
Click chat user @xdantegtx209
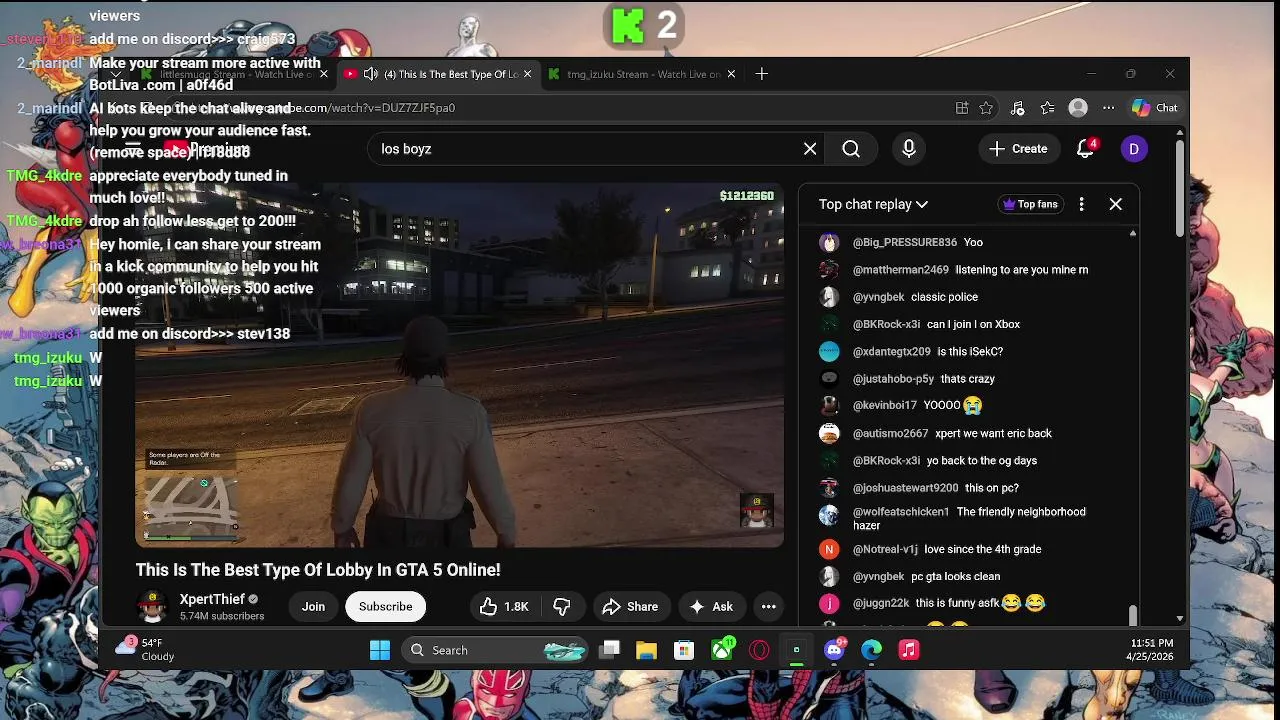coord(892,352)
